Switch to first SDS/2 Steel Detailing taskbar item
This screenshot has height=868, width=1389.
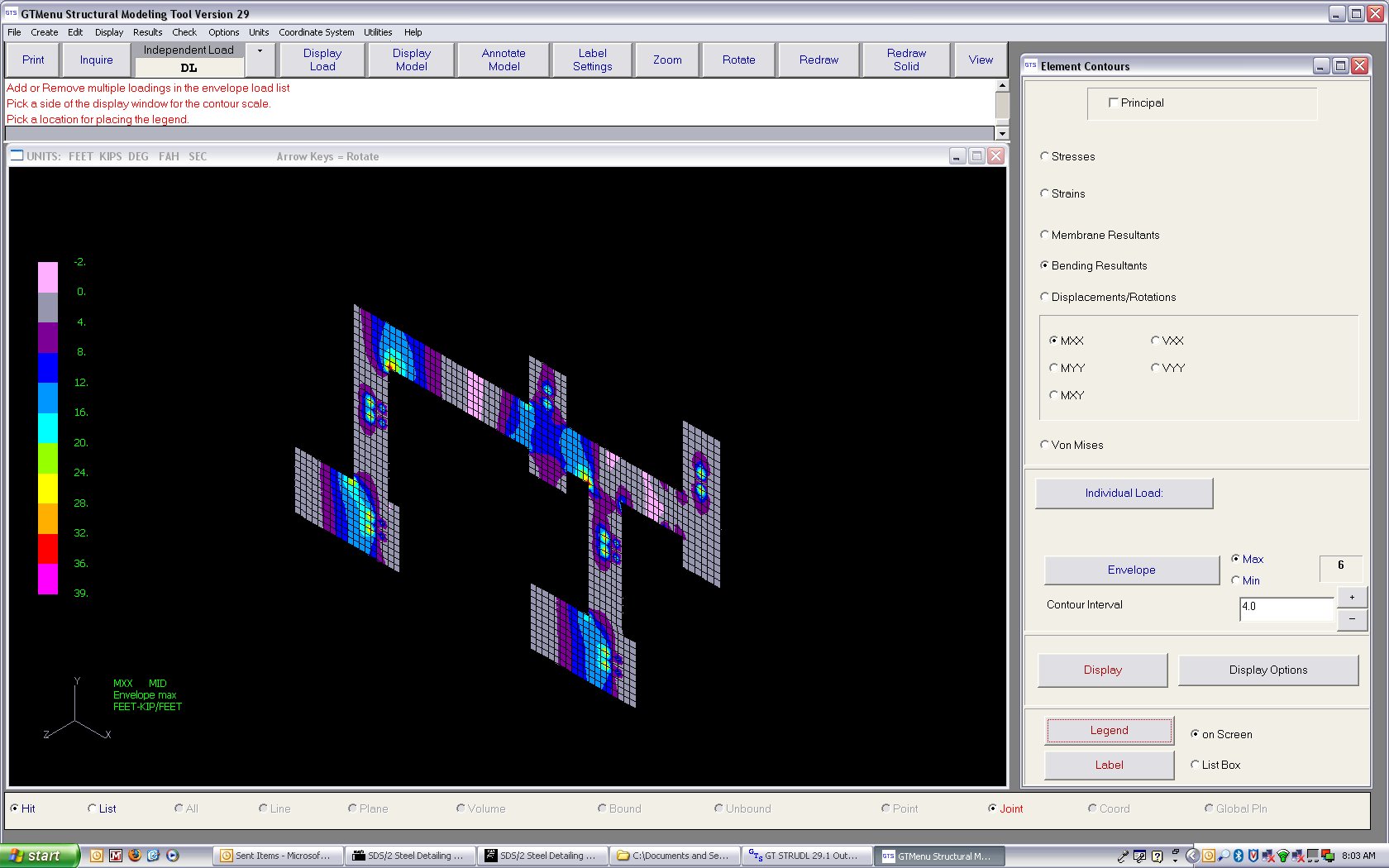(x=409, y=856)
